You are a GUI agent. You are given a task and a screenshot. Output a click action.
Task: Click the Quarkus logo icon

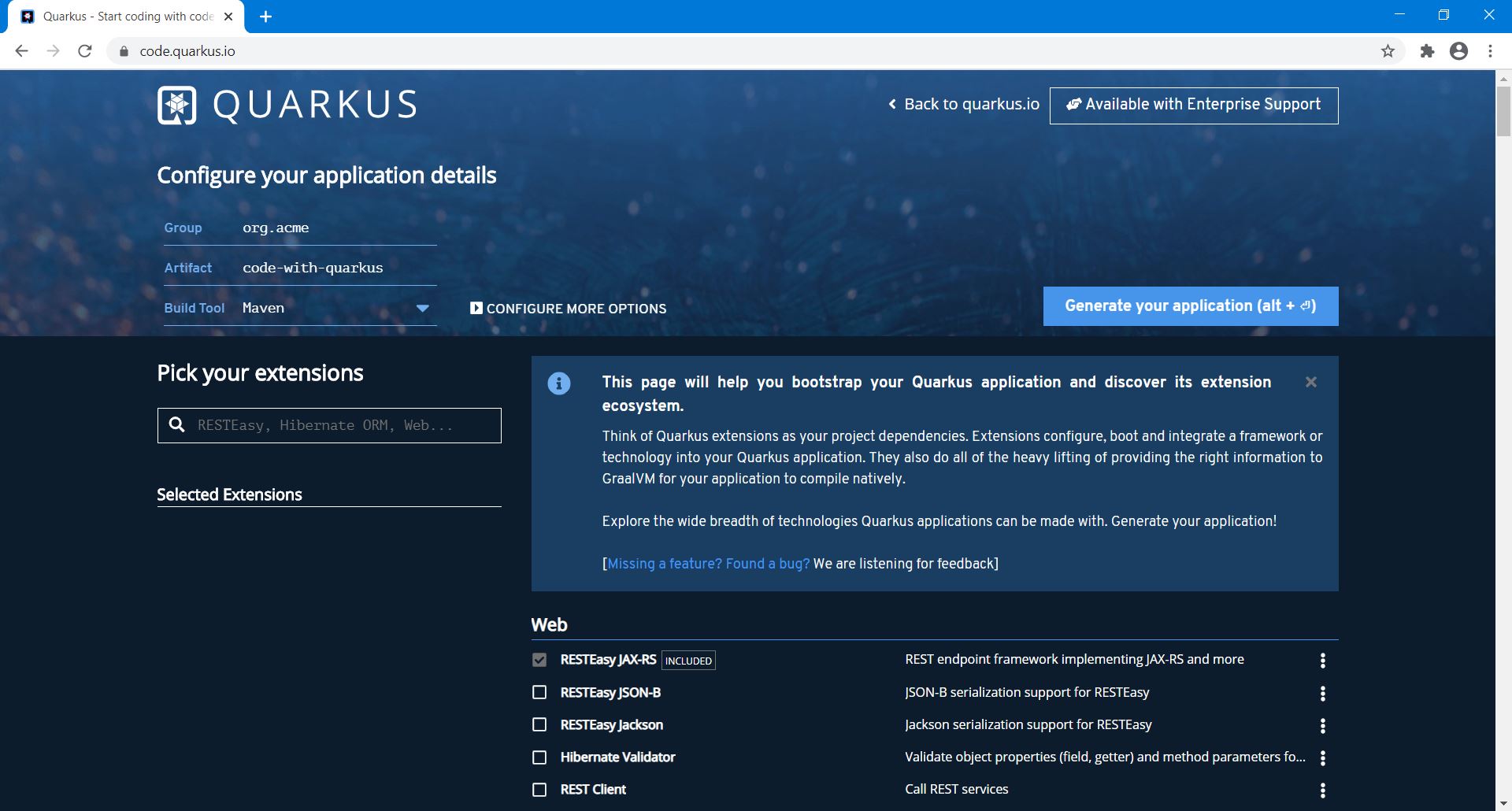177,106
